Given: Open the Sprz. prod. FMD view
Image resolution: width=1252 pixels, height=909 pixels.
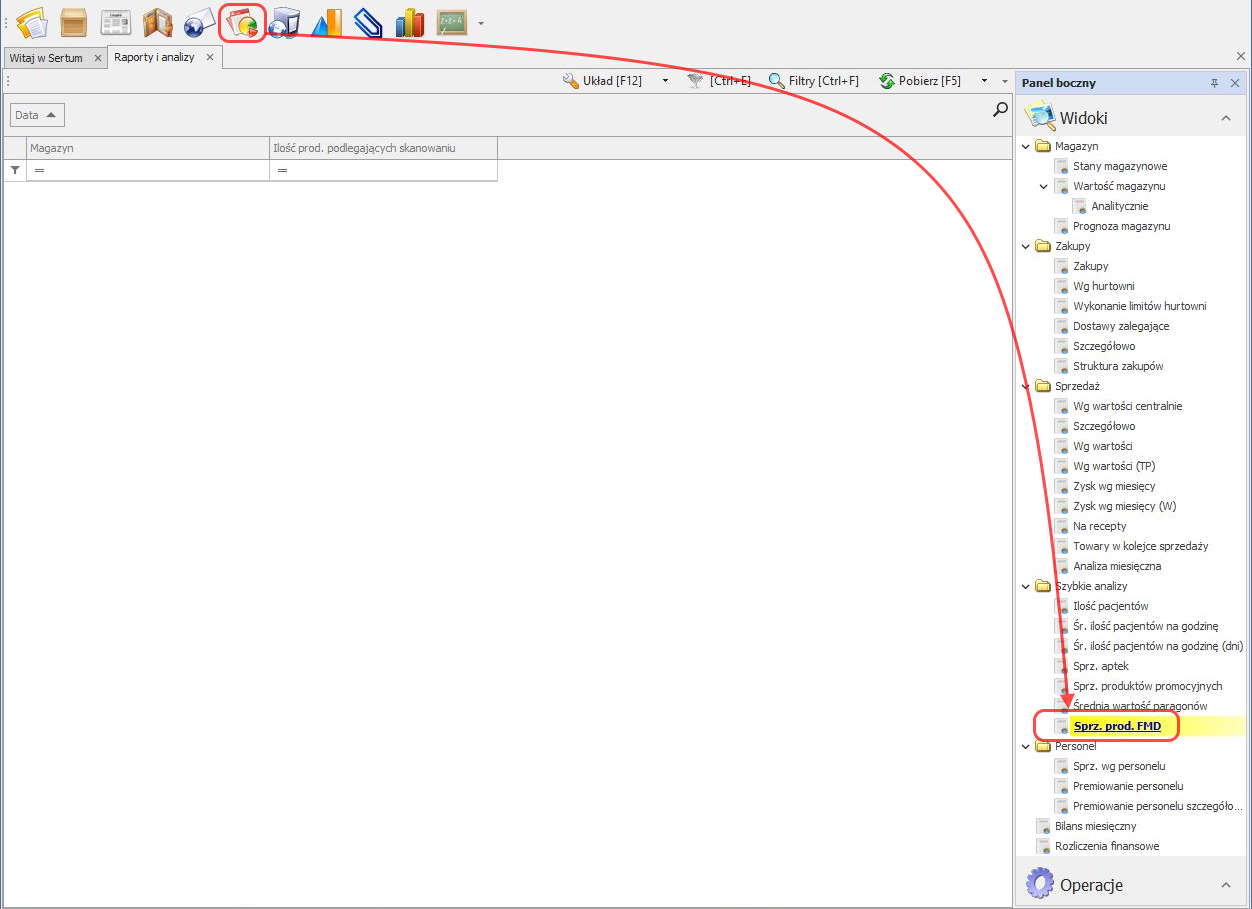Looking at the screenshot, I should 1117,726.
